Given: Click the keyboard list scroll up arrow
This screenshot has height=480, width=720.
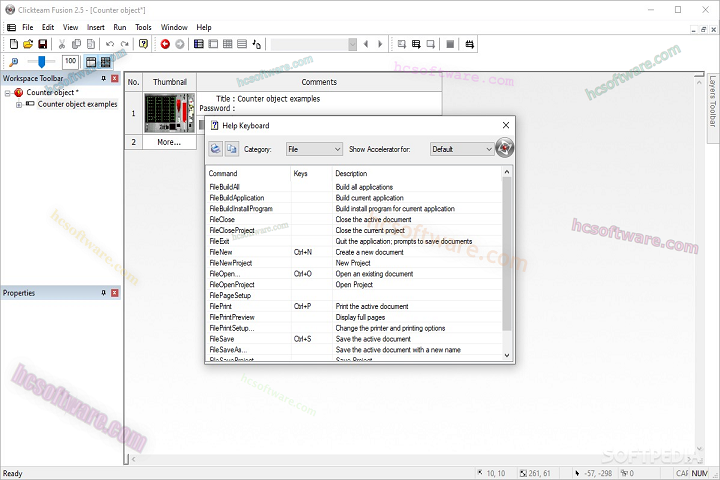Looking at the screenshot, I should click(506, 172).
